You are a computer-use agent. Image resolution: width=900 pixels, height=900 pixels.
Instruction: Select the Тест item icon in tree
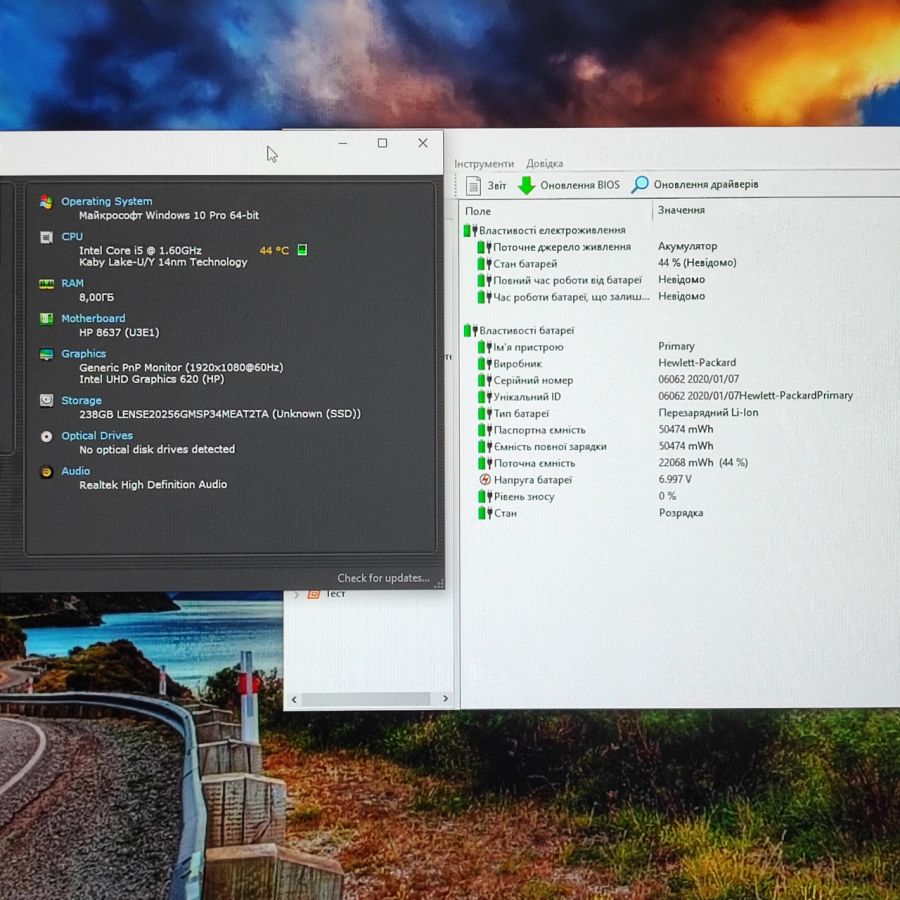tap(313, 594)
